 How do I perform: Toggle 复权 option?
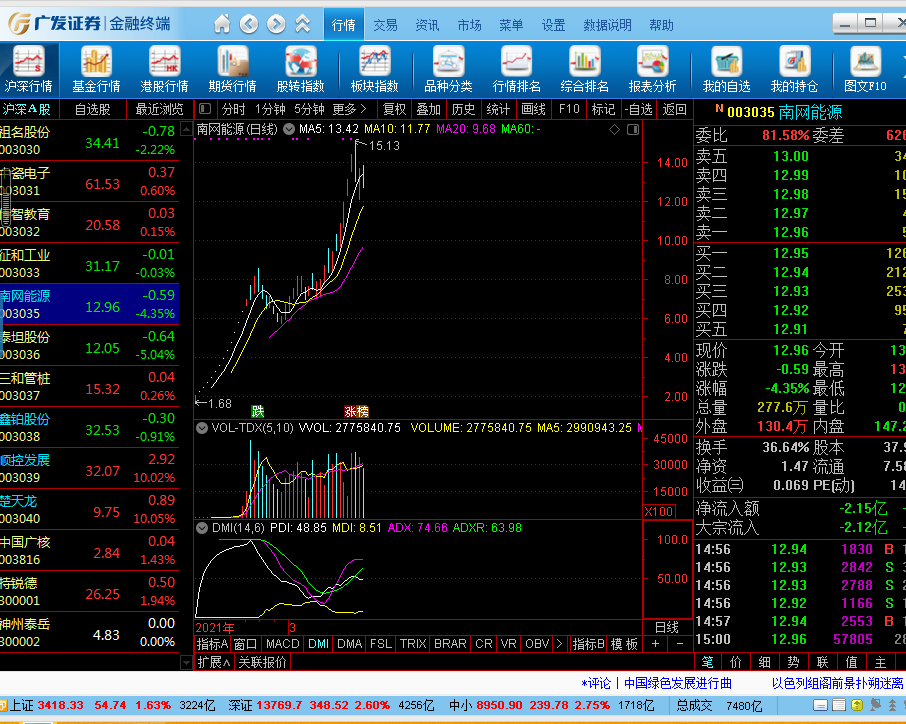click(x=394, y=109)
